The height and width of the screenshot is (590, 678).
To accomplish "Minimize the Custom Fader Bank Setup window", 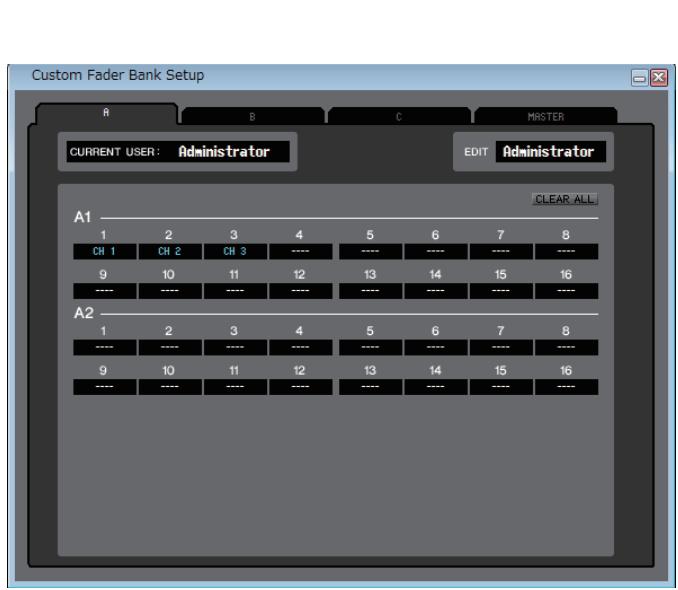I will [639, 78].
